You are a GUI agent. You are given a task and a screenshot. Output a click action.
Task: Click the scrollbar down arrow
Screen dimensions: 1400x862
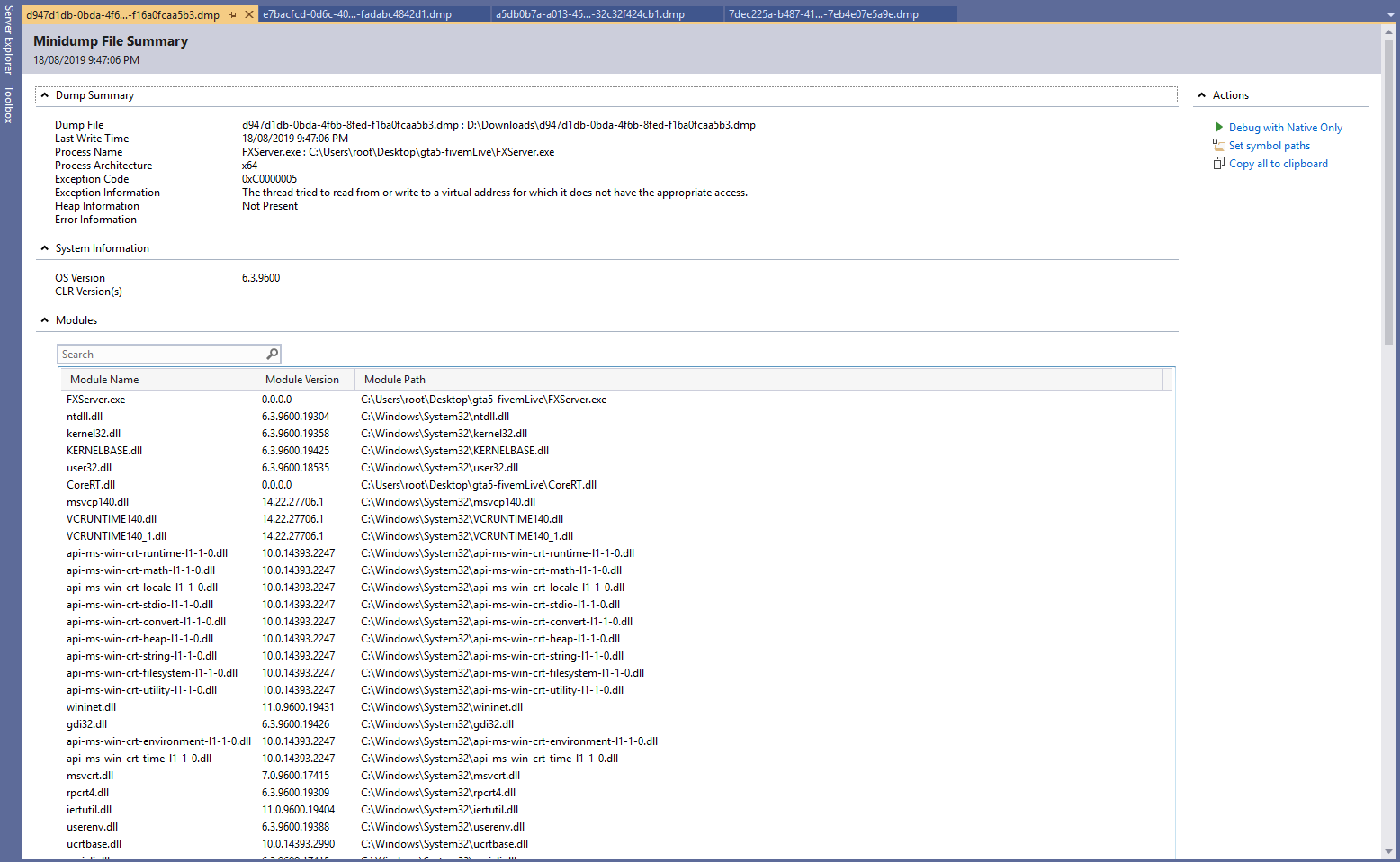tap(1387, 851)
